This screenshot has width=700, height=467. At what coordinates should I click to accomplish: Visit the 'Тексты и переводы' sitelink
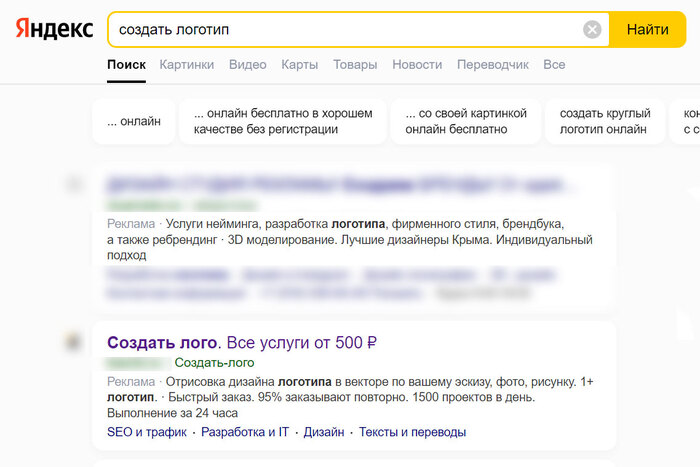[412, 433]
